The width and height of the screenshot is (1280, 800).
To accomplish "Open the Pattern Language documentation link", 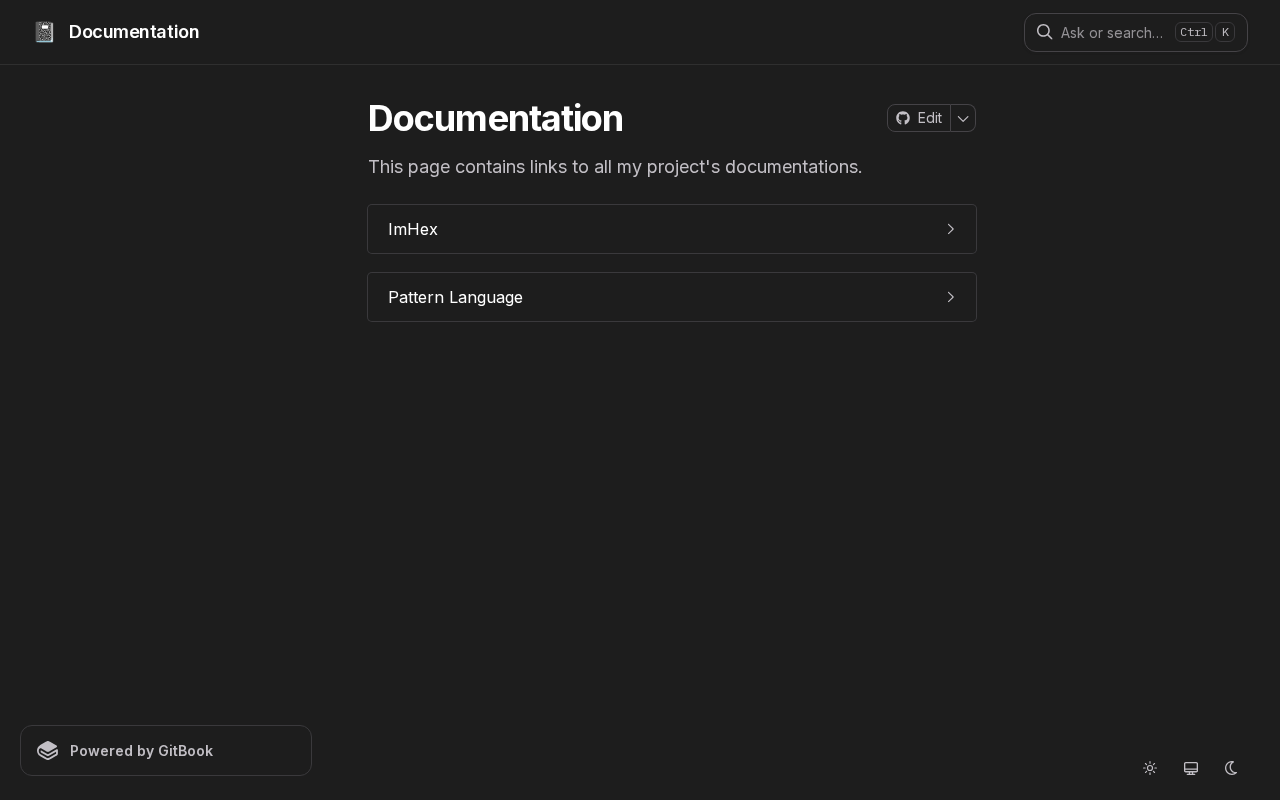I will click(x=672, y=297).
